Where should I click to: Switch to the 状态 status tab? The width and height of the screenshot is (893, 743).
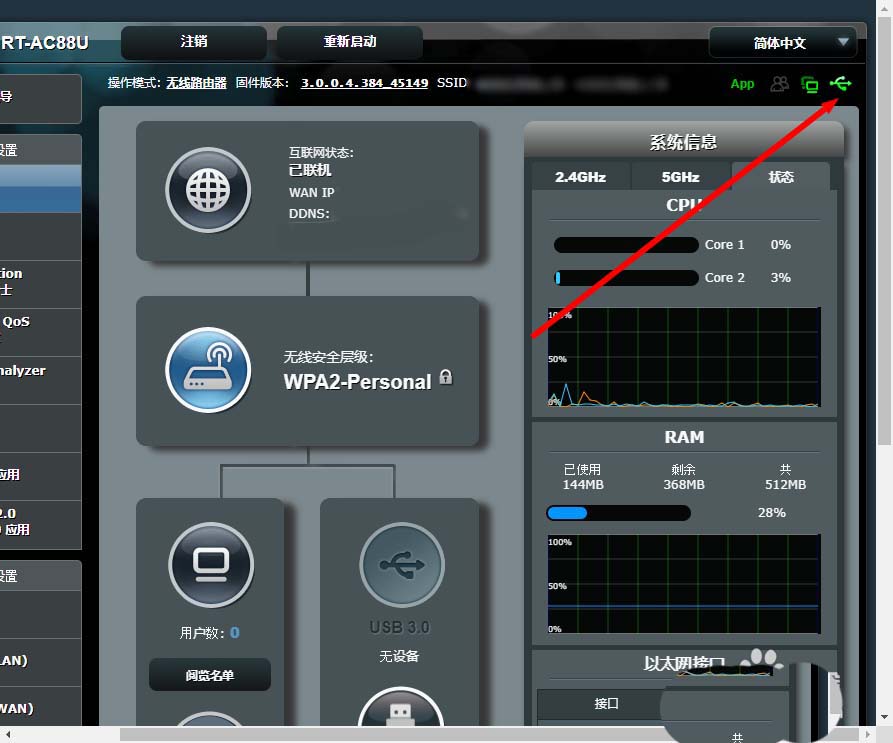coord(781,177)
